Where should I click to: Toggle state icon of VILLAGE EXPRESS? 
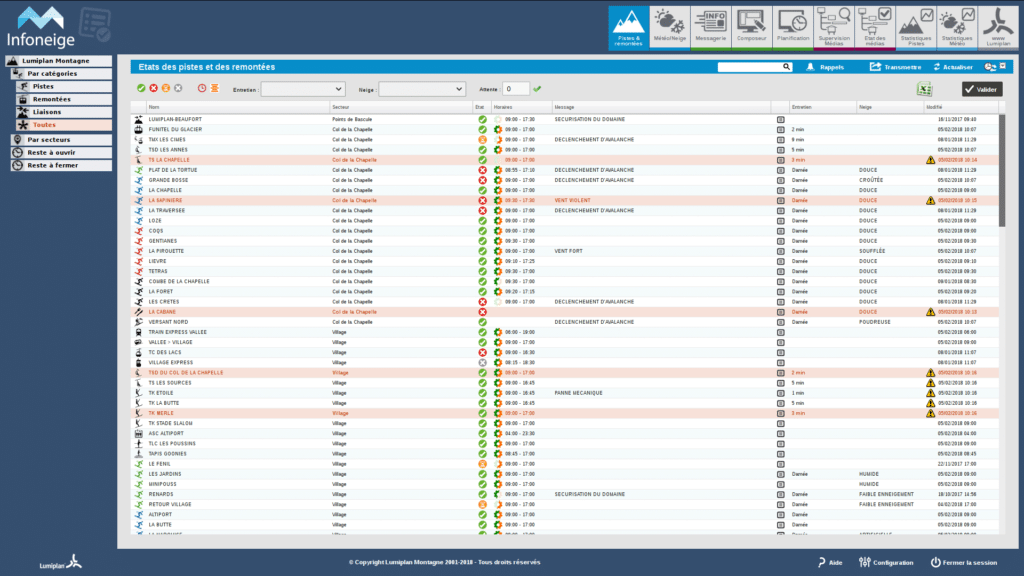pyautogui.click(x=483, y=362)
